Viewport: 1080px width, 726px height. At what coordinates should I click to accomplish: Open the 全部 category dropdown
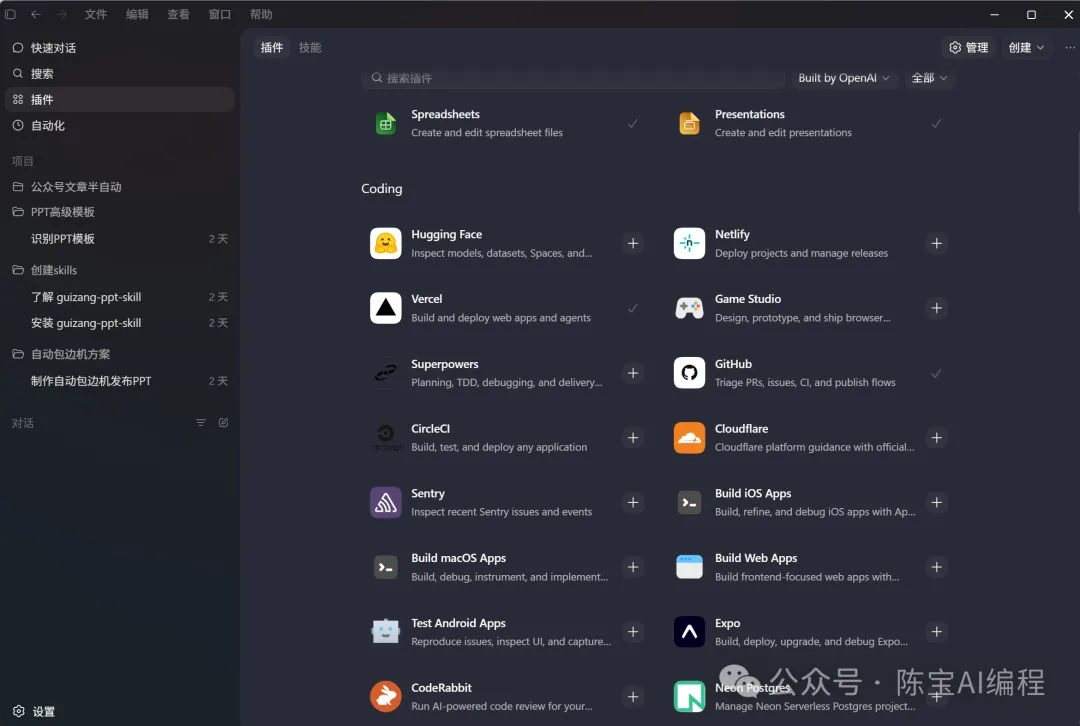point(928,78)
